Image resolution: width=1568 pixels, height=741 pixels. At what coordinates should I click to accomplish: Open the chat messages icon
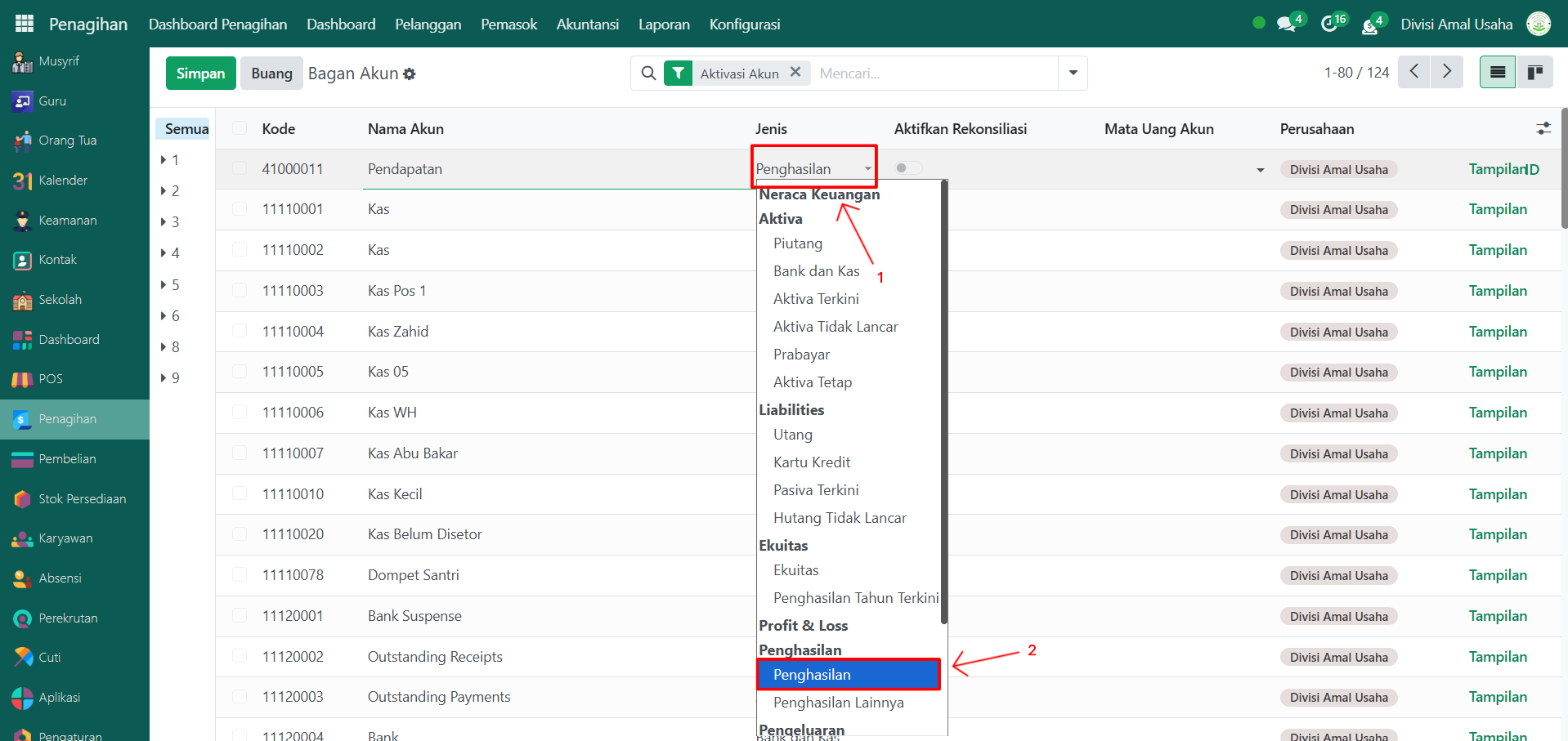pyautogui.click(x=1286, y=25)
